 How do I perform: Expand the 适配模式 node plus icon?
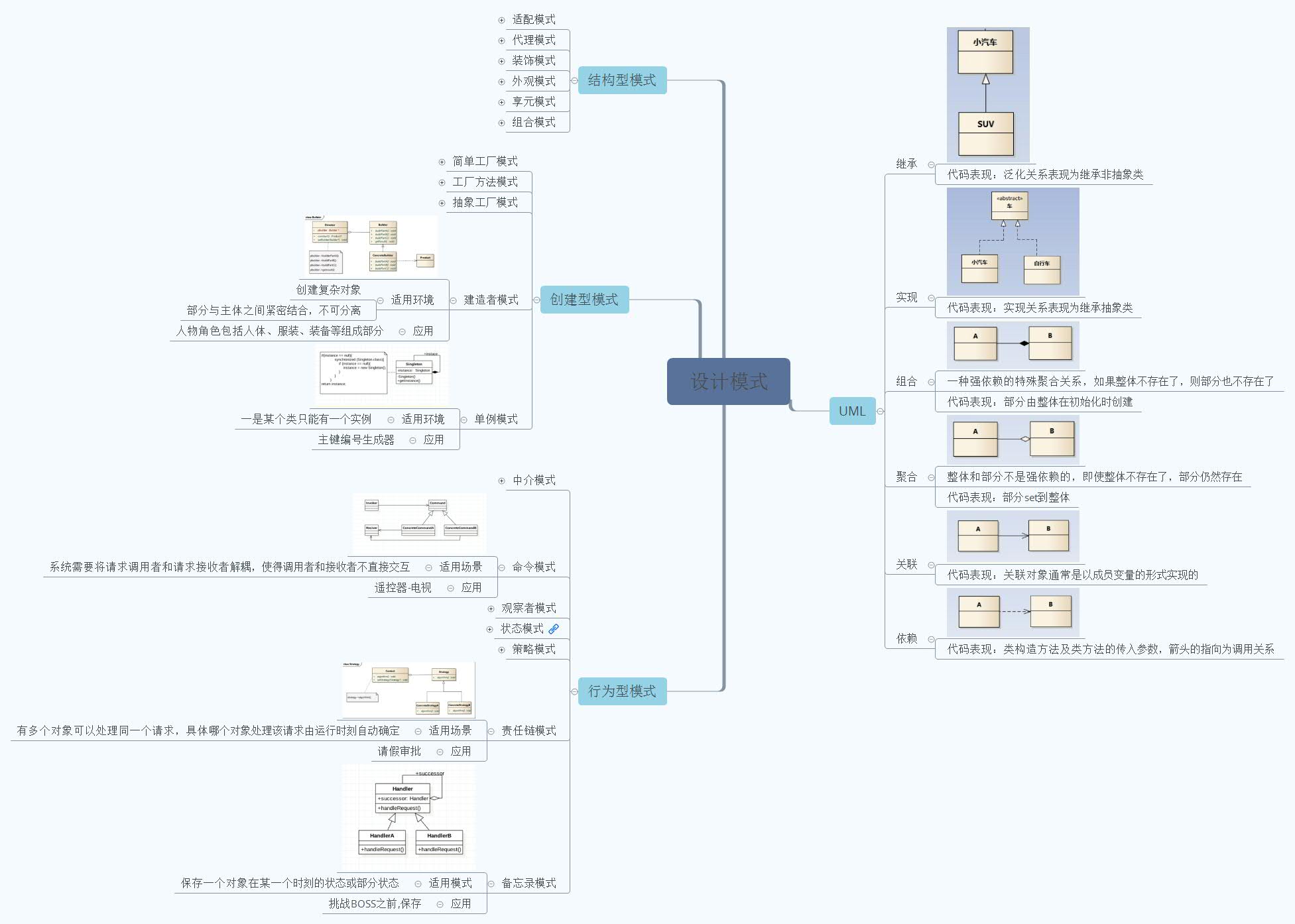click(x=501, y=20)
